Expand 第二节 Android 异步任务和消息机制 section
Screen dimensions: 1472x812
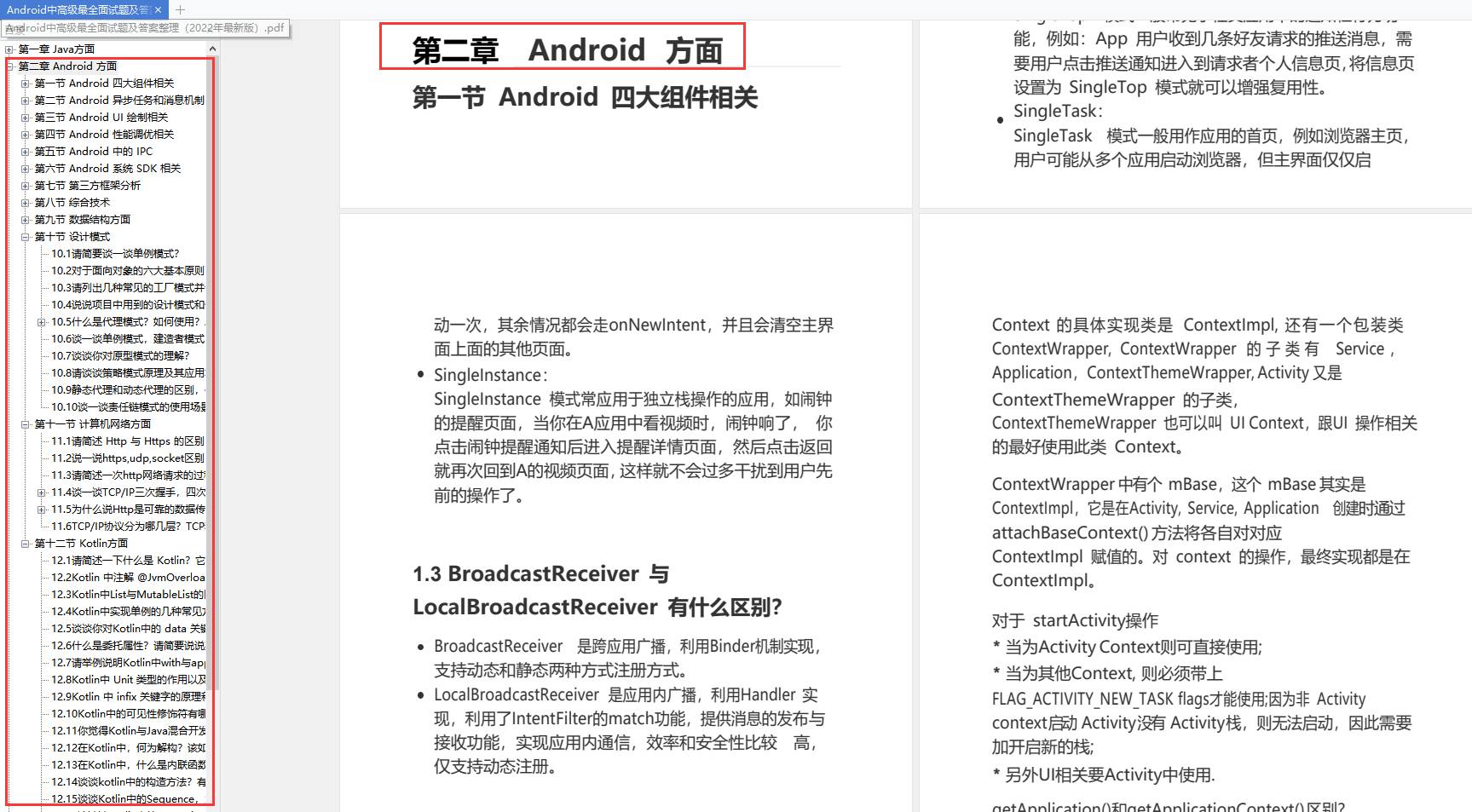pyautogui.click(x=24, y=100)
